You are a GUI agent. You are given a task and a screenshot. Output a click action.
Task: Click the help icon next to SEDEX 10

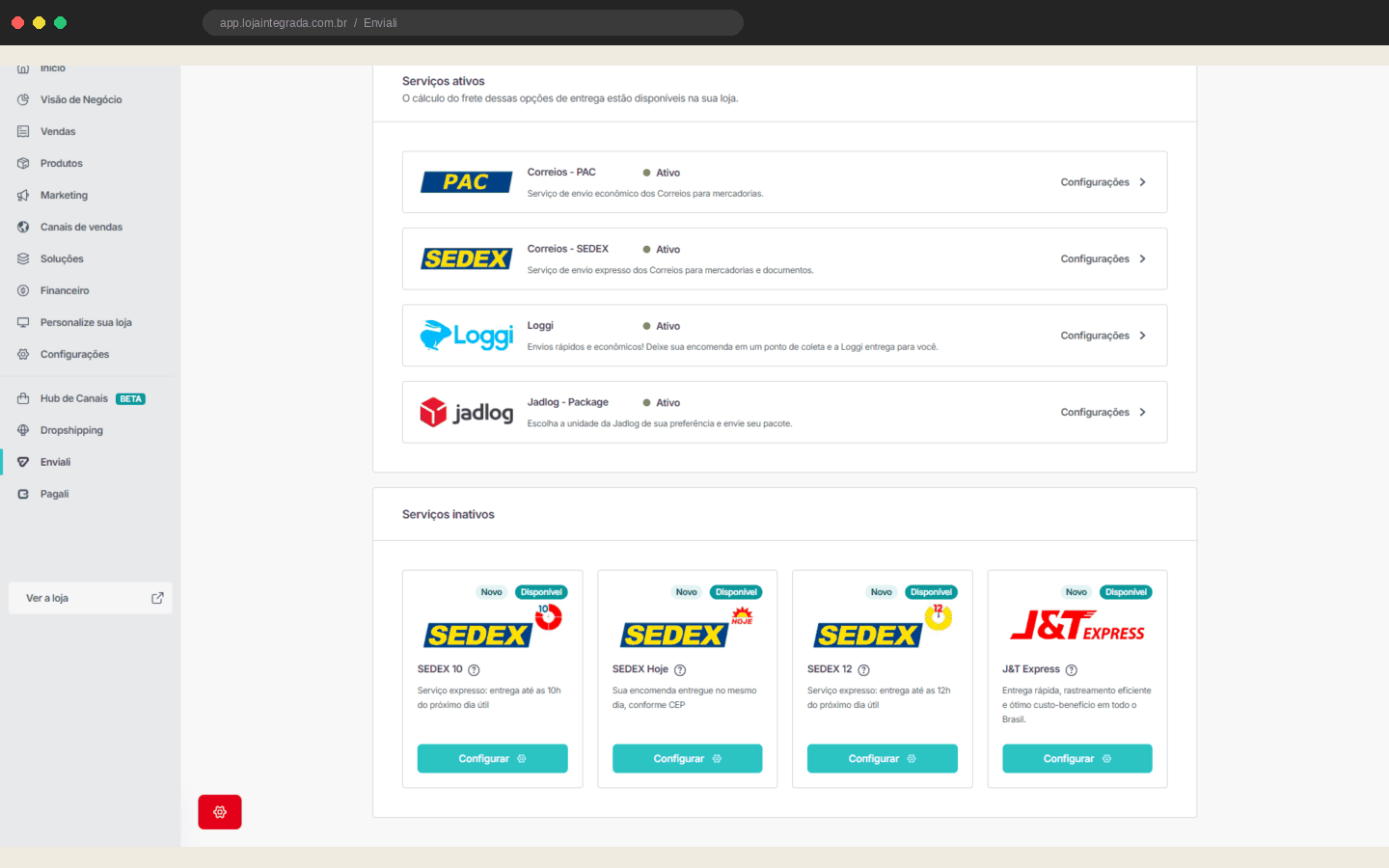pos(474,669)
